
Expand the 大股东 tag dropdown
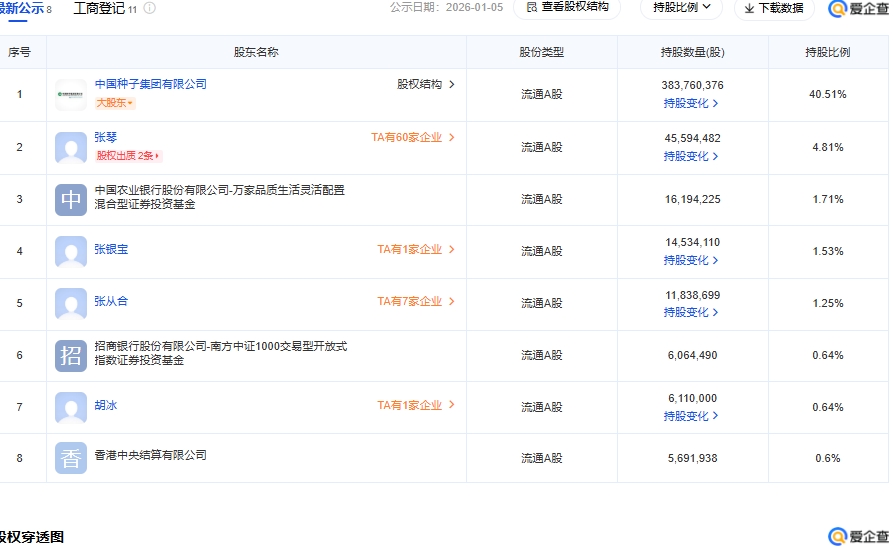[x=114, y=103]
